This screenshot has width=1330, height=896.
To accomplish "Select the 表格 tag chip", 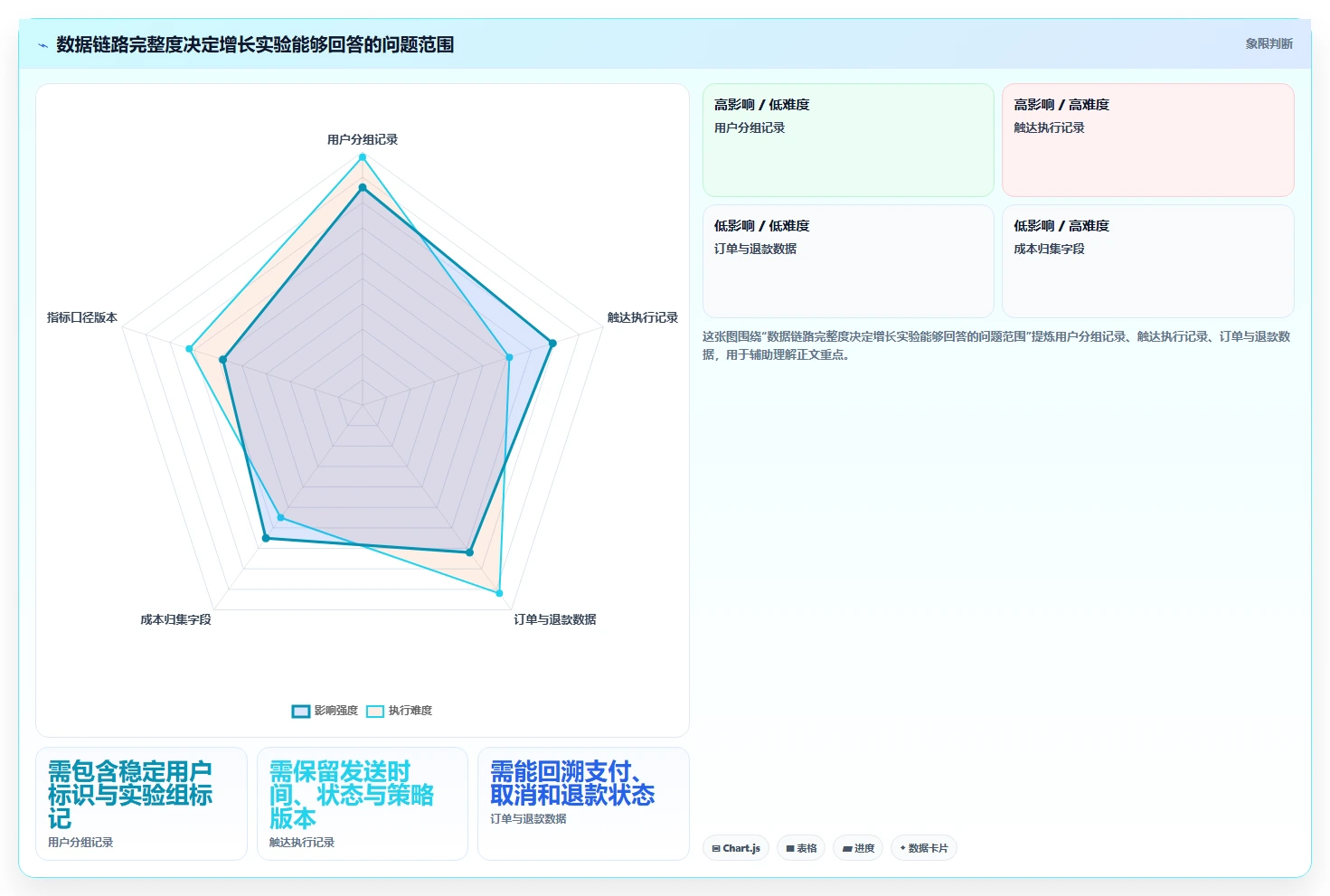I will point(801,848).
